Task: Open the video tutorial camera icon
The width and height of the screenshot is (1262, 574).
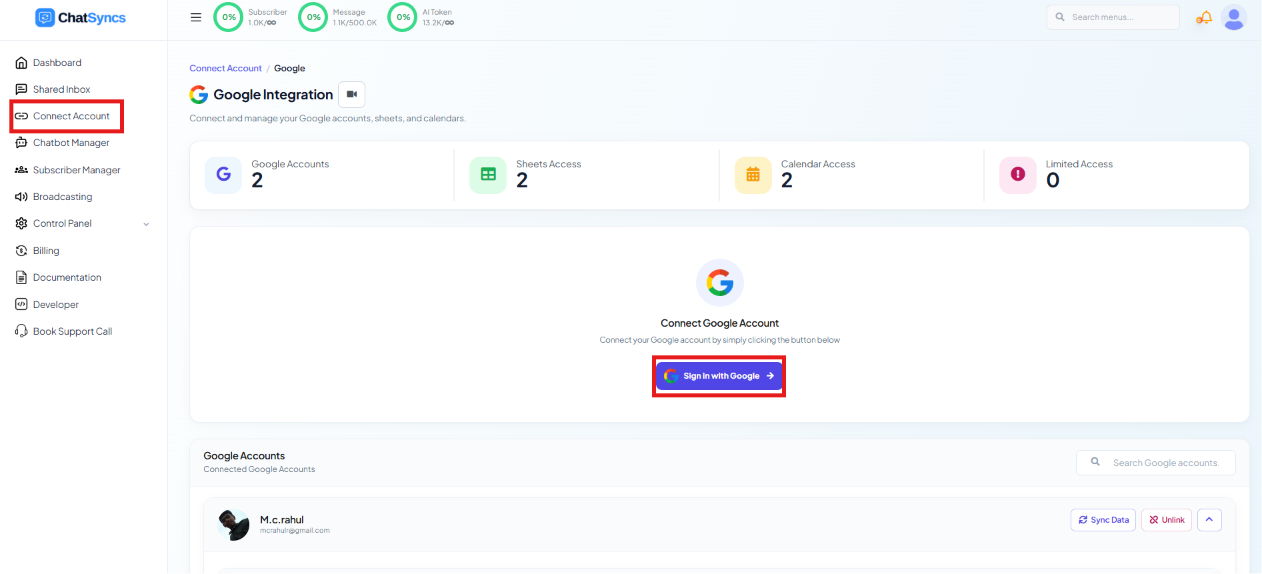Action: 351,94
